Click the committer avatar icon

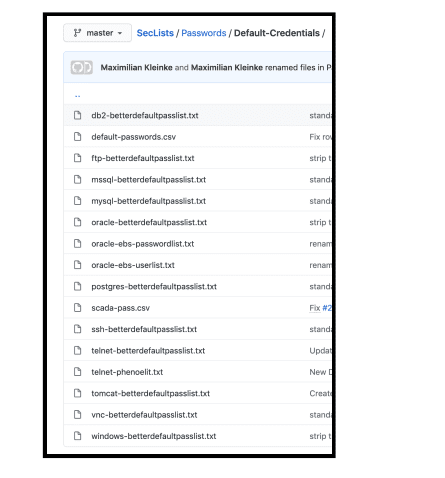click(82, 67)
